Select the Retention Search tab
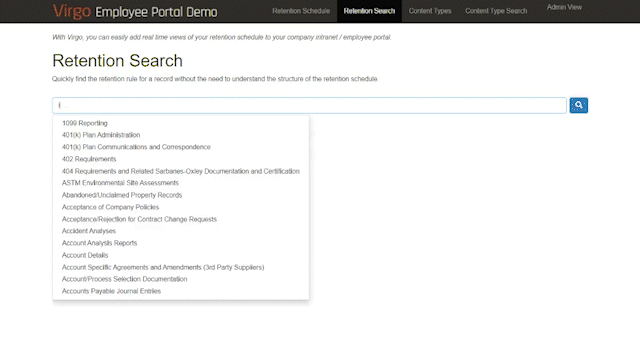Screen dimensions: 640x360 pyautogui.click(x=369, y=11)
